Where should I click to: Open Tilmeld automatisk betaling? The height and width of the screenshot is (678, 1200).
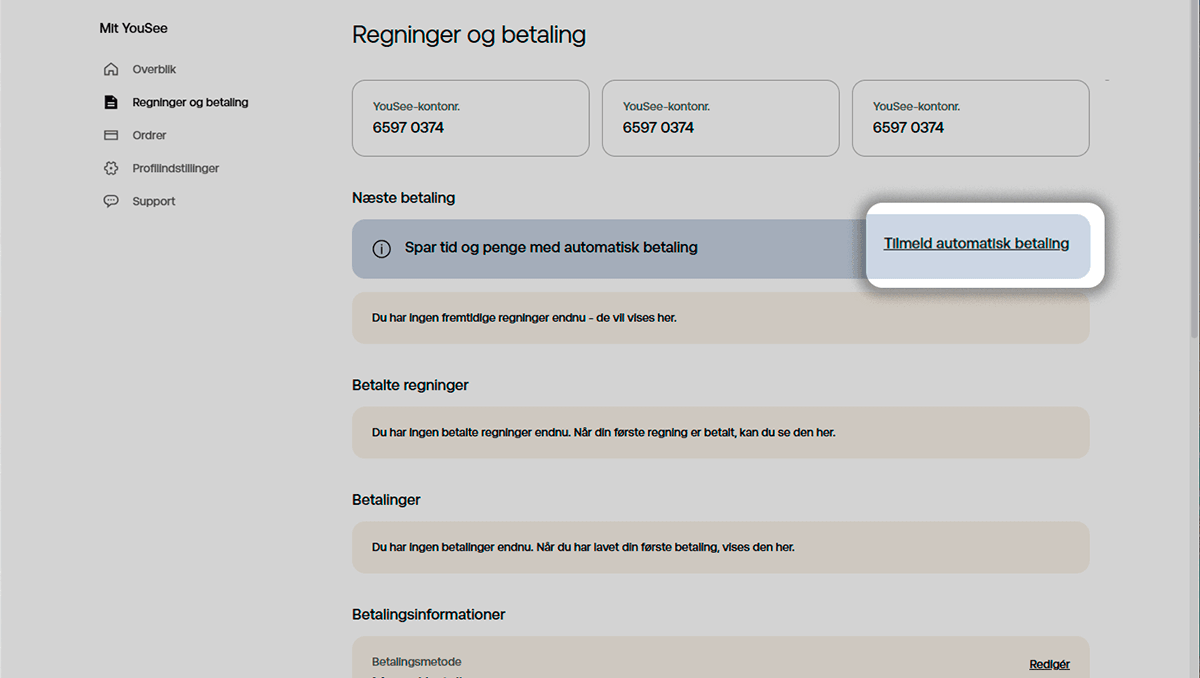click(x=977, y=243)
